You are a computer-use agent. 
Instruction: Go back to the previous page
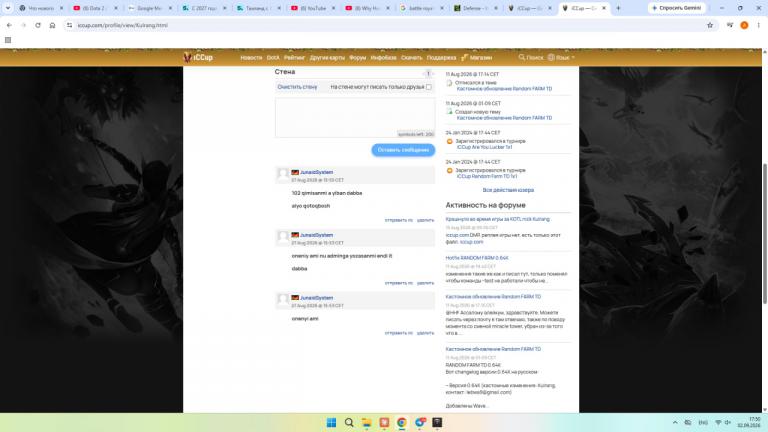click(9, 25)
